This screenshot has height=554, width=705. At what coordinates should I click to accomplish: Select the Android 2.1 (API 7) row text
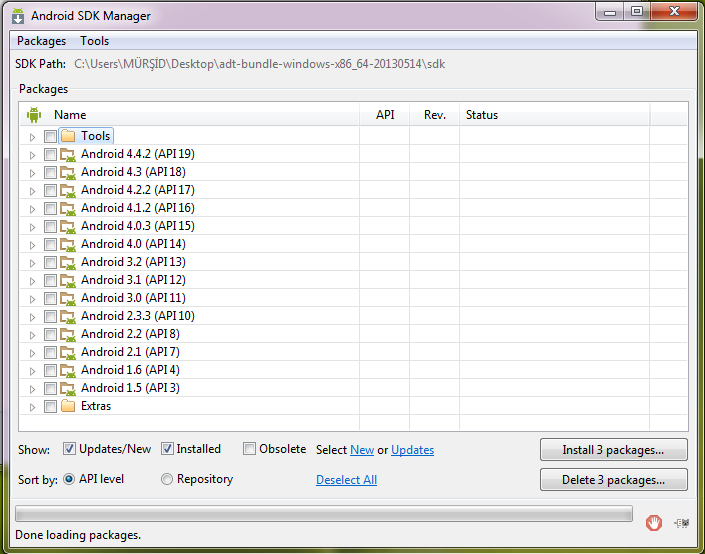pos(130,352)
